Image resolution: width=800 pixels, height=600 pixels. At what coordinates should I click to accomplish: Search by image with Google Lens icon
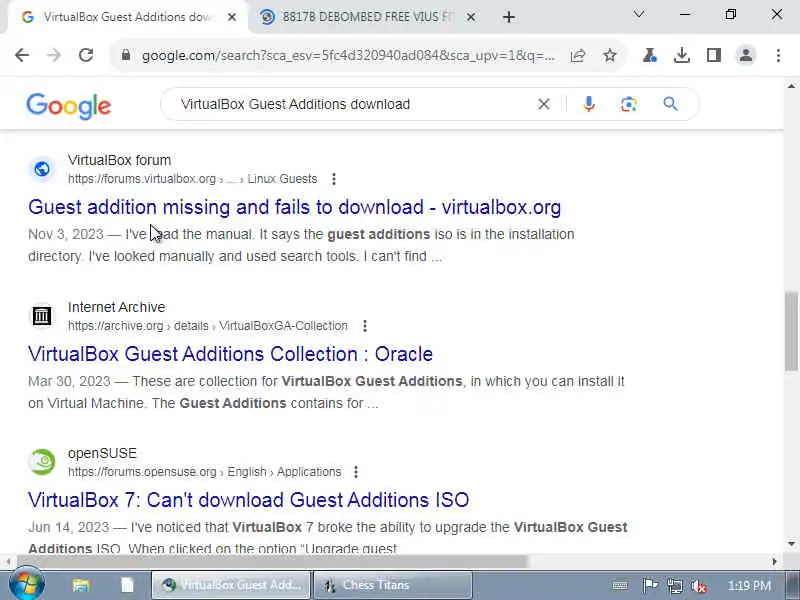coord(629,104)
